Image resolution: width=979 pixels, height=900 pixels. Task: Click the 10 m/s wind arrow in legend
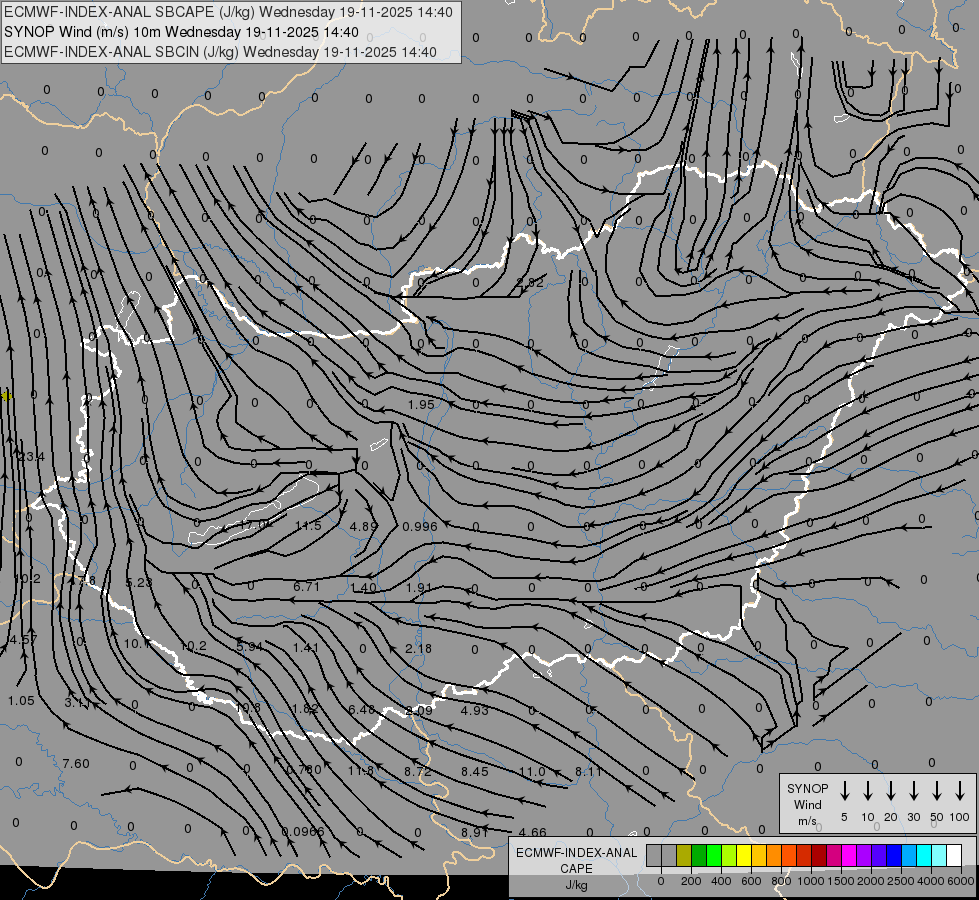click(867, 791)
